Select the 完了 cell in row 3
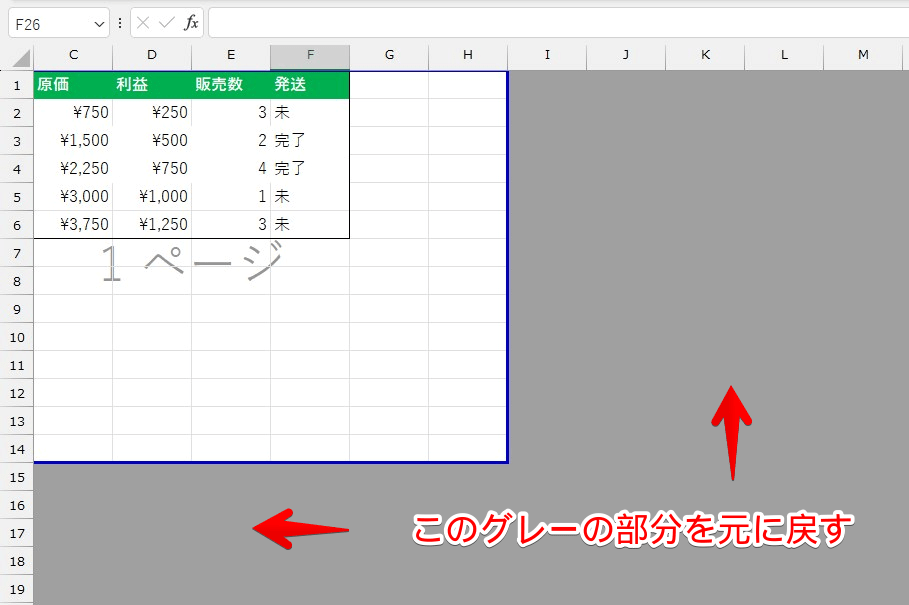The width and height of the screenshot is (909, 605). click(x=310, y=141)
